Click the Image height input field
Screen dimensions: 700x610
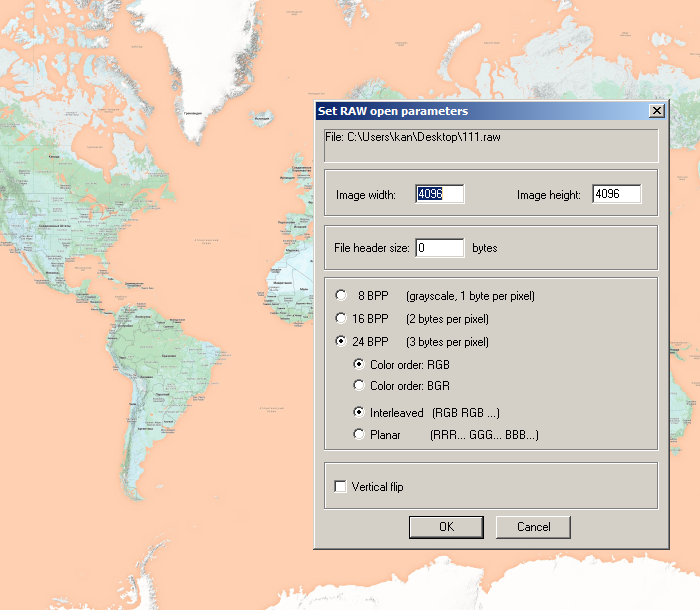pyautogui.click(x=616, y=194)
